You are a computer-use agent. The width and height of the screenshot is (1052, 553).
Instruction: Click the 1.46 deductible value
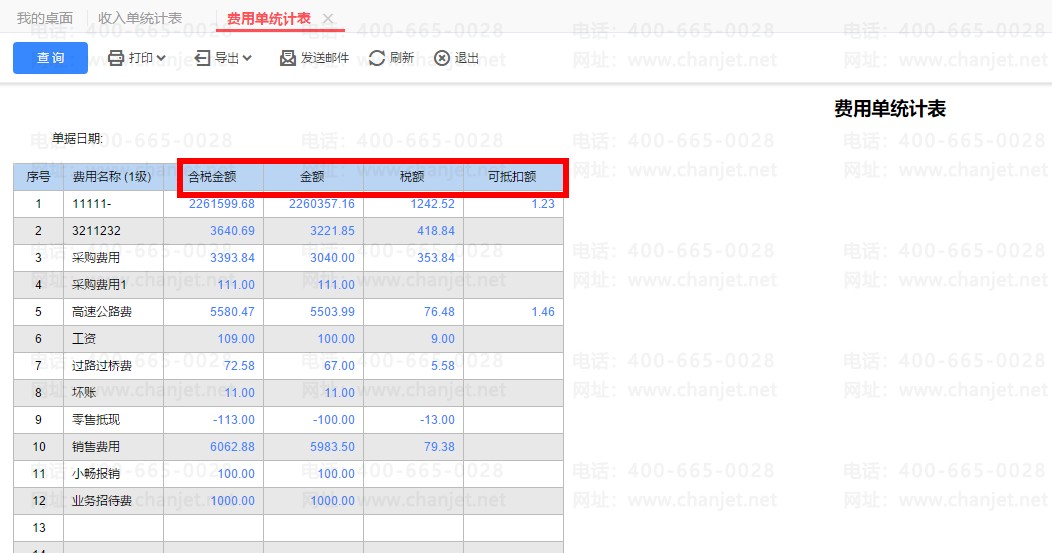[543, 312]
